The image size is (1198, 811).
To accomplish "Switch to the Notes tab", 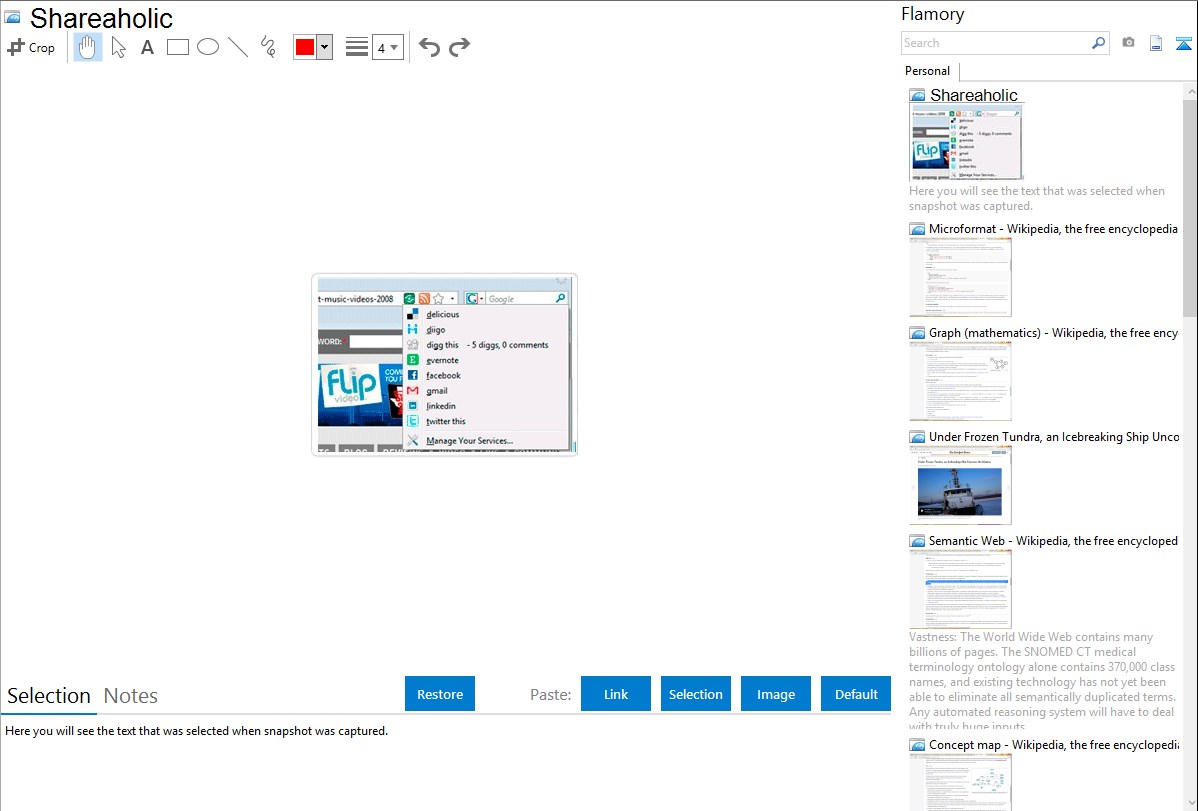I will click(x=131, y=696).
